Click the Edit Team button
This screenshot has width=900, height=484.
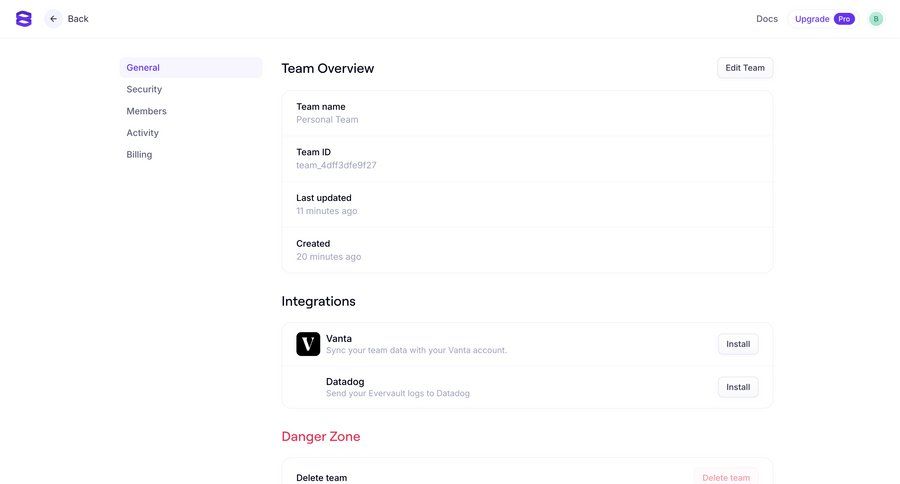745,68
